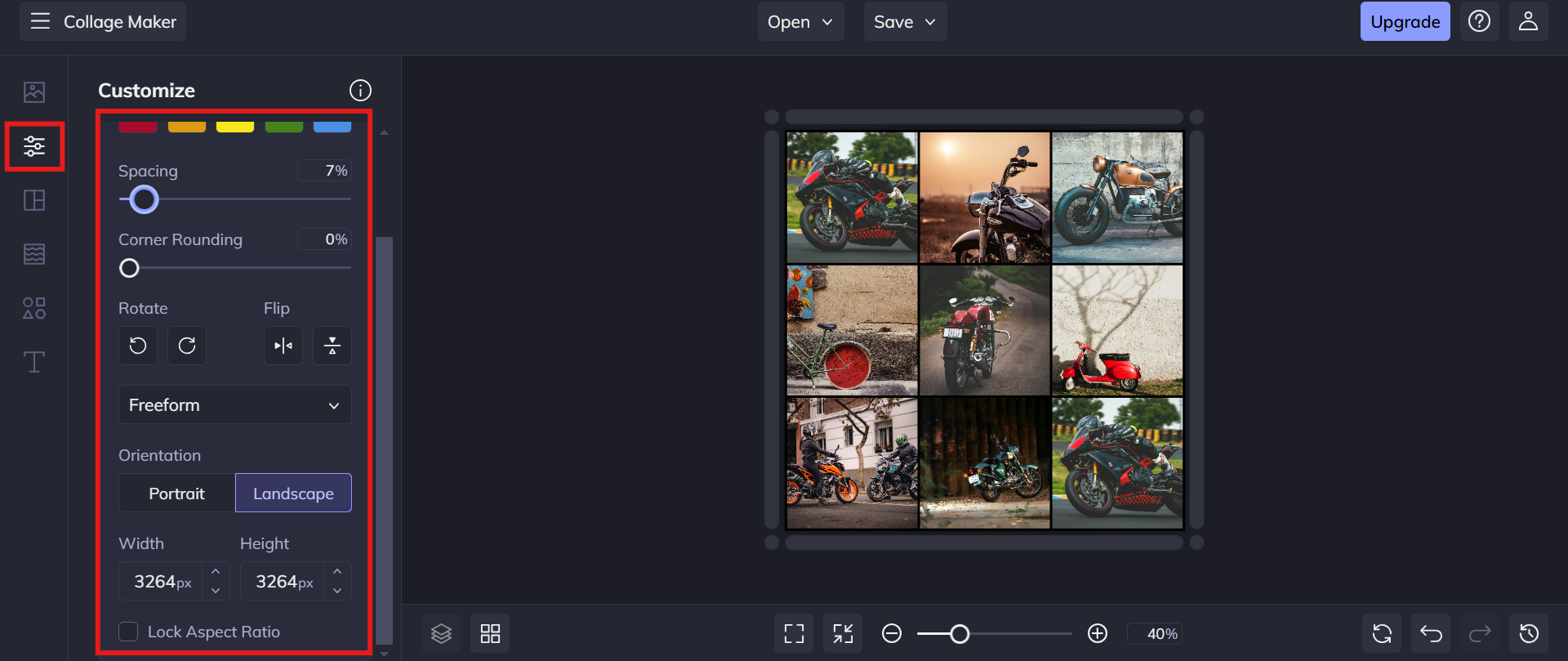
Task: Fit collage to screen
Action: [x=794, y=633]
